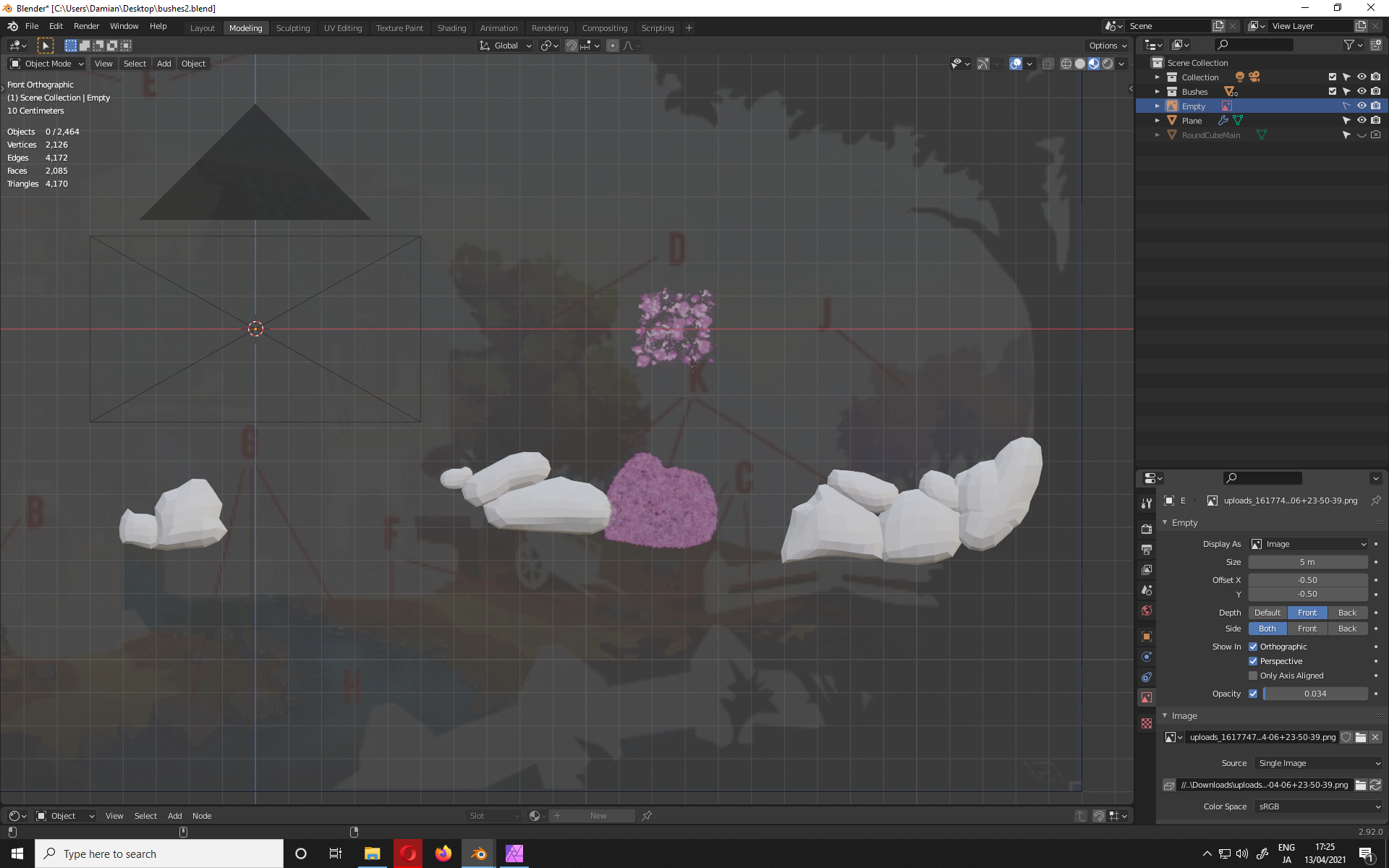Switch to the Shading workspace tab
Image resolution: width=1389 pixels, height=868 pixels.
coord(451,28)
